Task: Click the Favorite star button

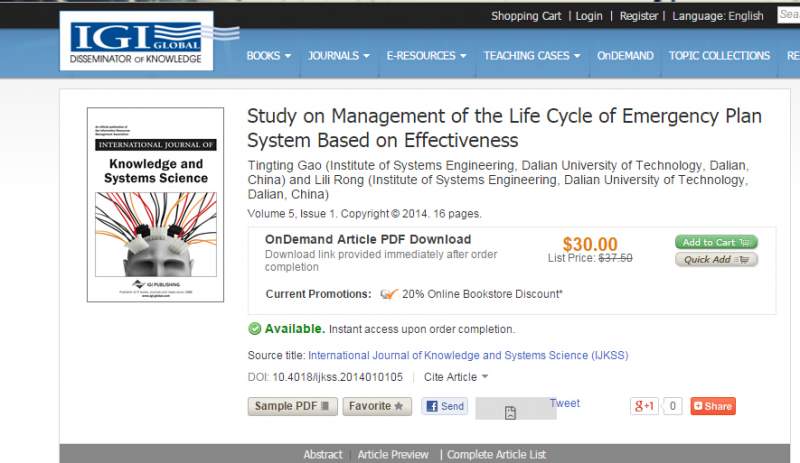Action: 377,406
